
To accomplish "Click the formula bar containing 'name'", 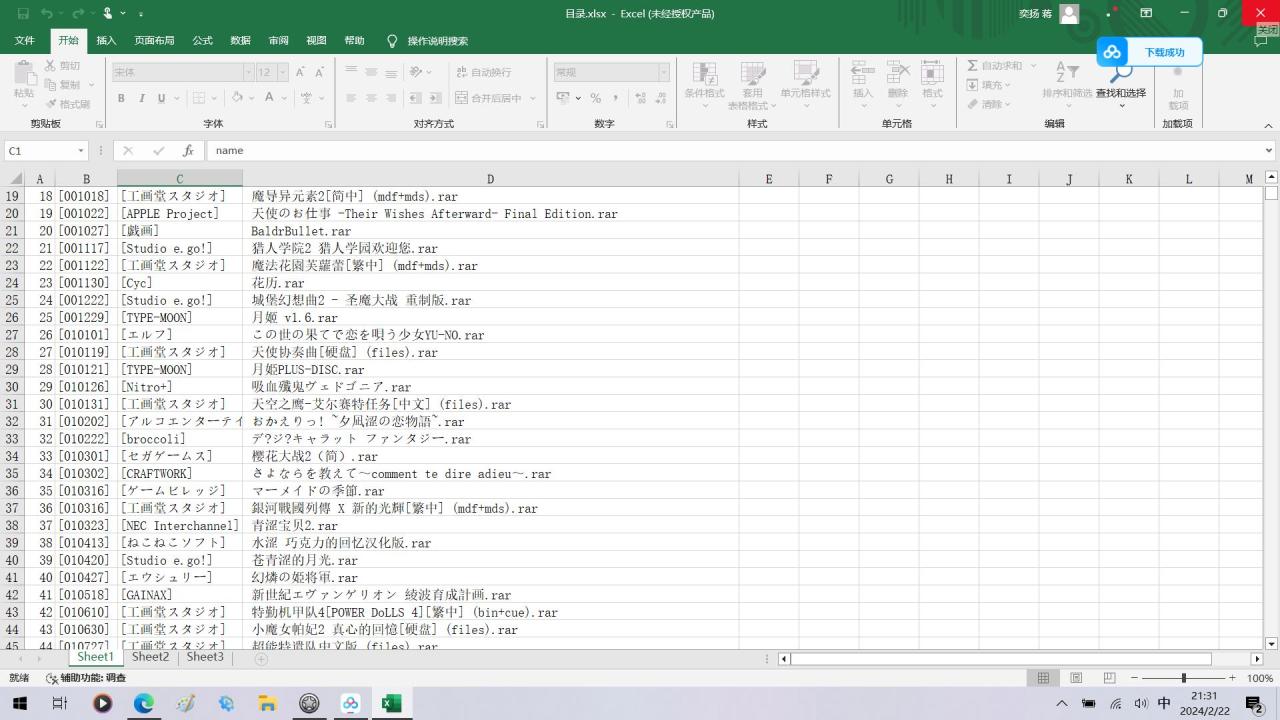I will pyautogui.click(x=734, y=150).
